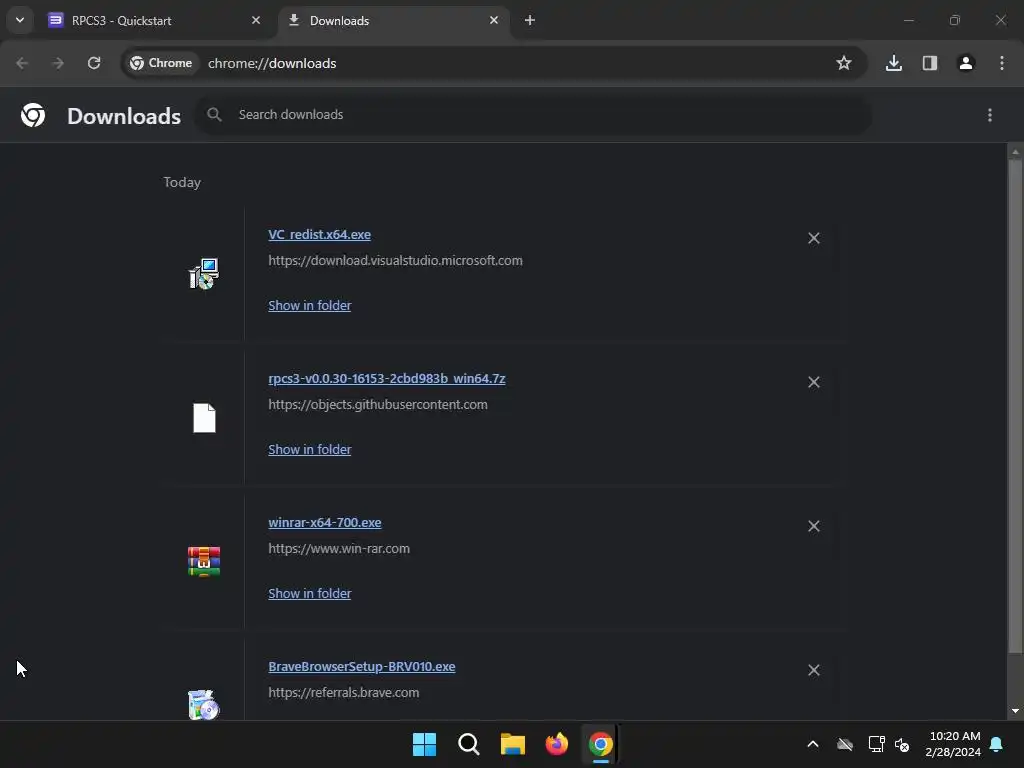This screenshot has height=768, width=1024.
Task: Remove BraveBrowserSetup-BRV010.exe from the list
Action: (x=814, y=670)
